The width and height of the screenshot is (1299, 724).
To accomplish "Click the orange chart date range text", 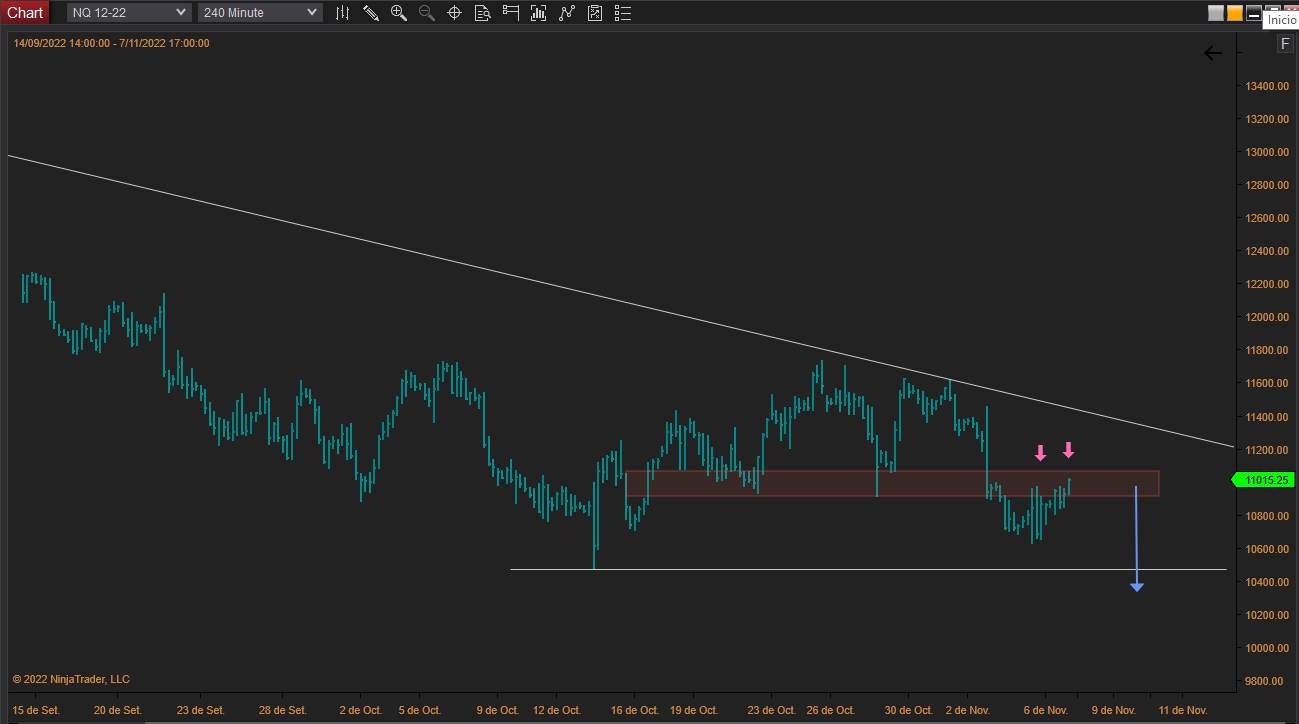I will (x=112, y=43).
